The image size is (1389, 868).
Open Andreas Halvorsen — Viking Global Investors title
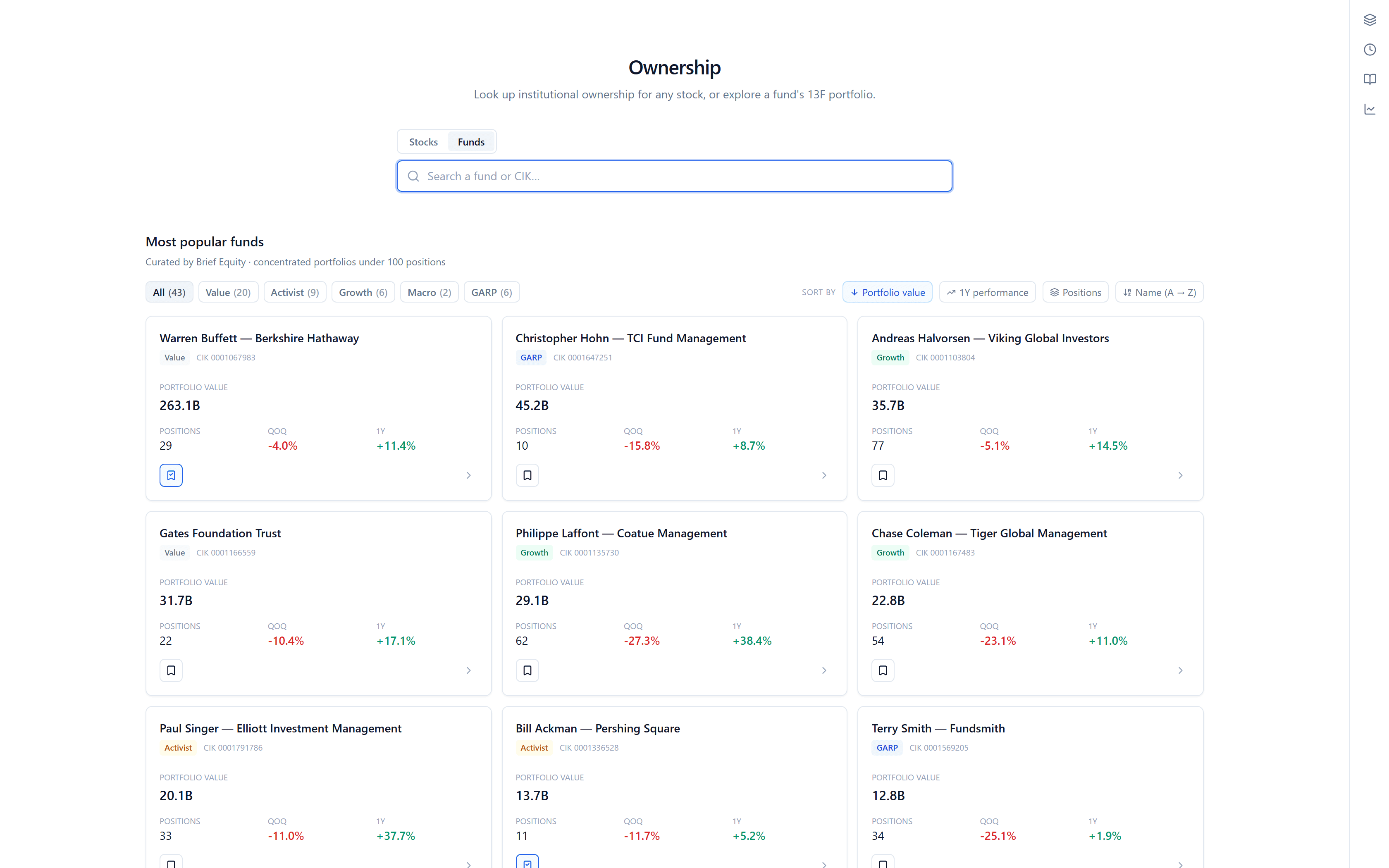tap(990, 338)
